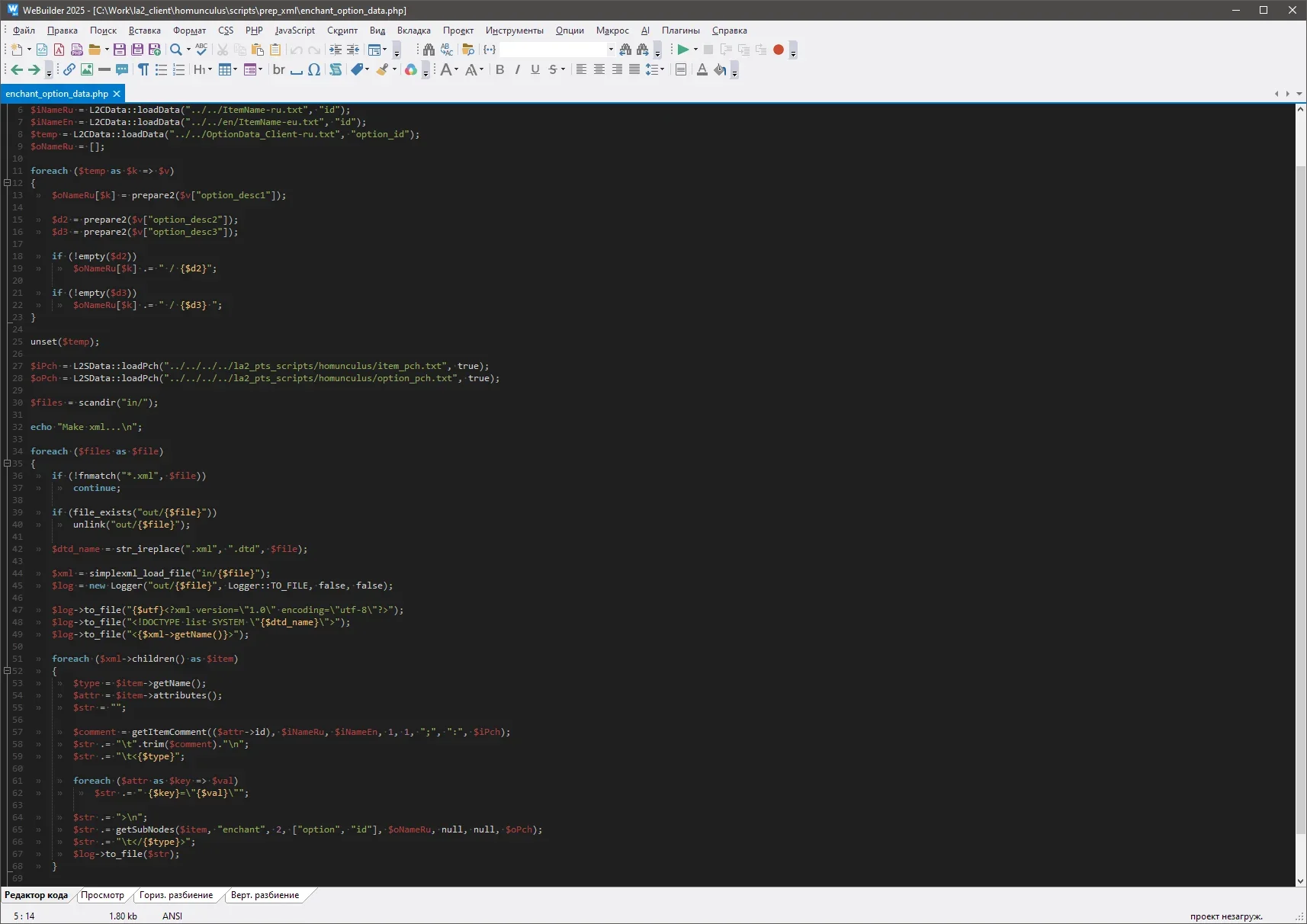Toggle Italic formatting
1307x924 pixels.
tap(518, 70)
